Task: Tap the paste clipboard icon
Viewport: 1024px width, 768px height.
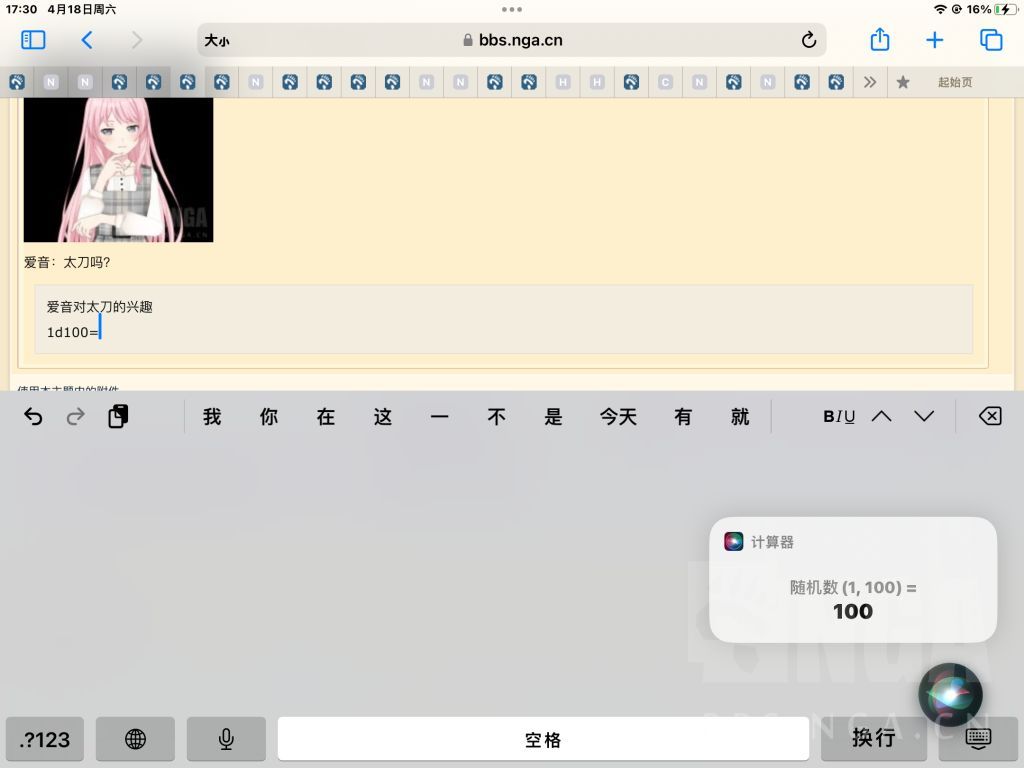Action: 118,416
